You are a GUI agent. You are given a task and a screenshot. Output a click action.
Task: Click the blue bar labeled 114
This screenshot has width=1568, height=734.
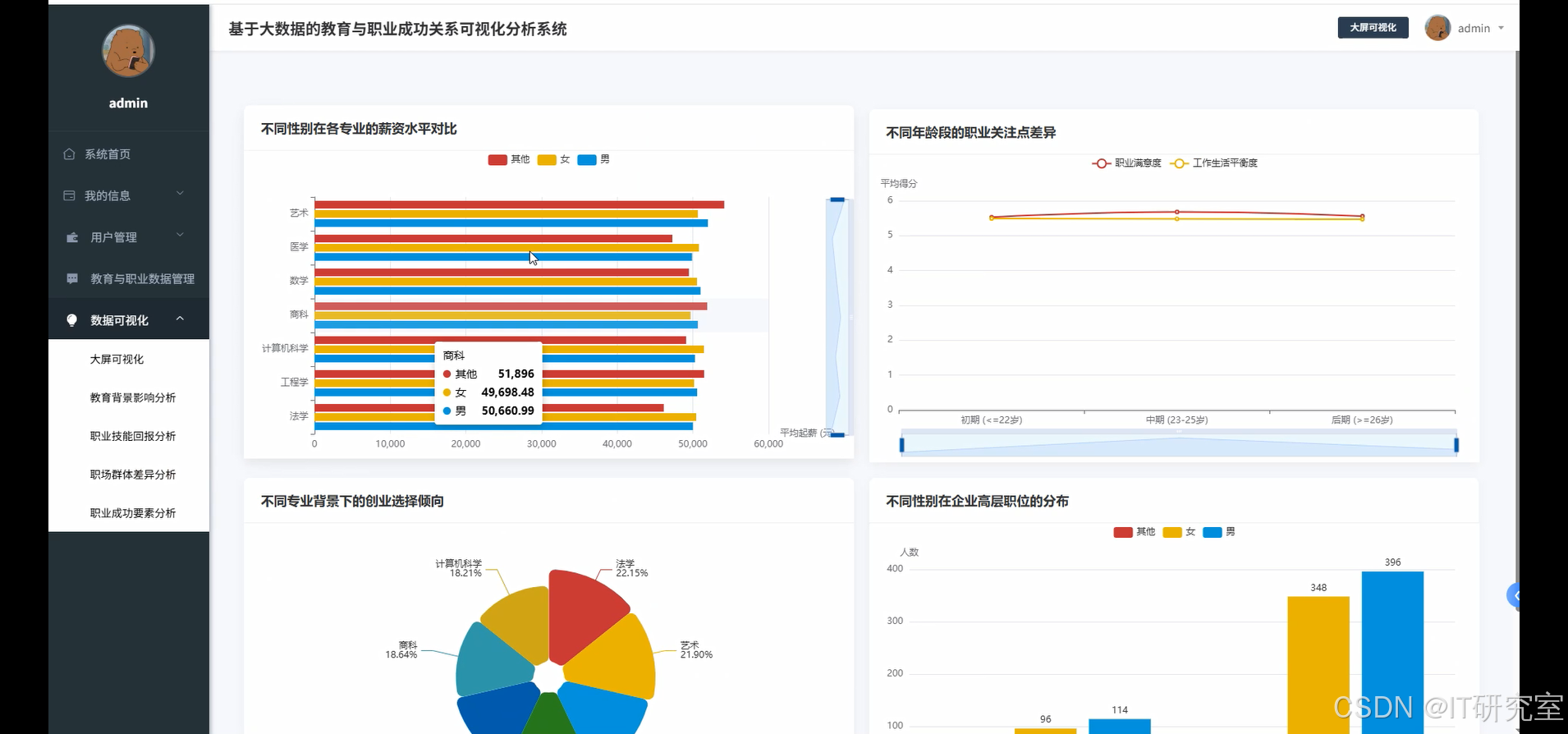1120,727
